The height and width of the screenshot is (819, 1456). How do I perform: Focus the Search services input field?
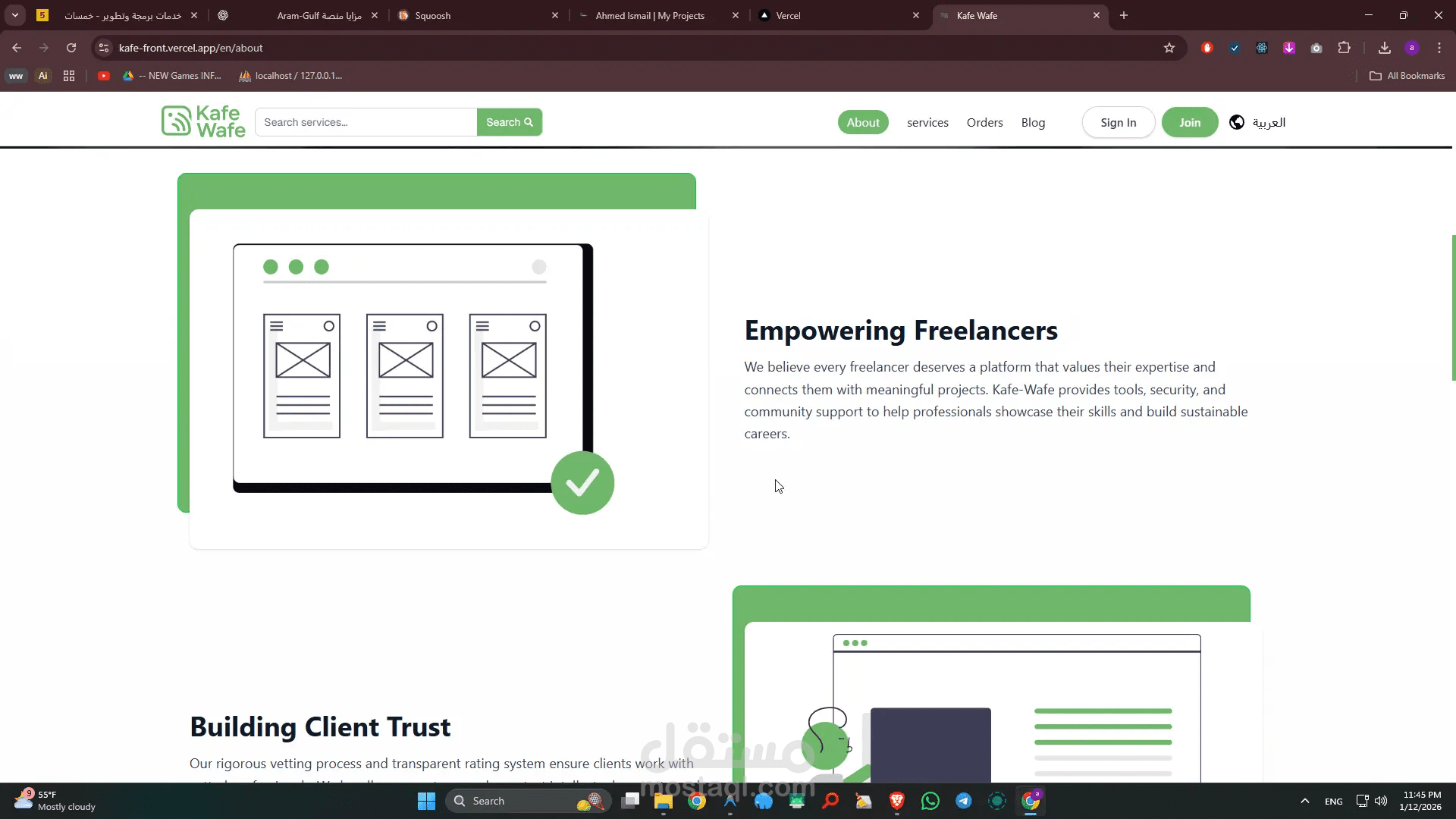366,122
